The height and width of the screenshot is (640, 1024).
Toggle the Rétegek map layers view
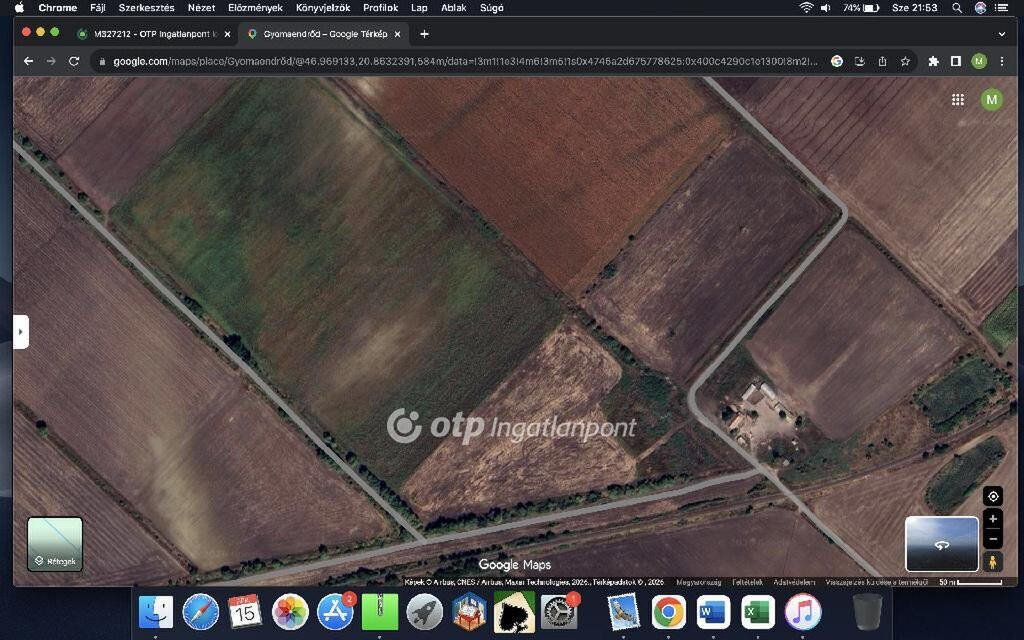click(55, 544)
